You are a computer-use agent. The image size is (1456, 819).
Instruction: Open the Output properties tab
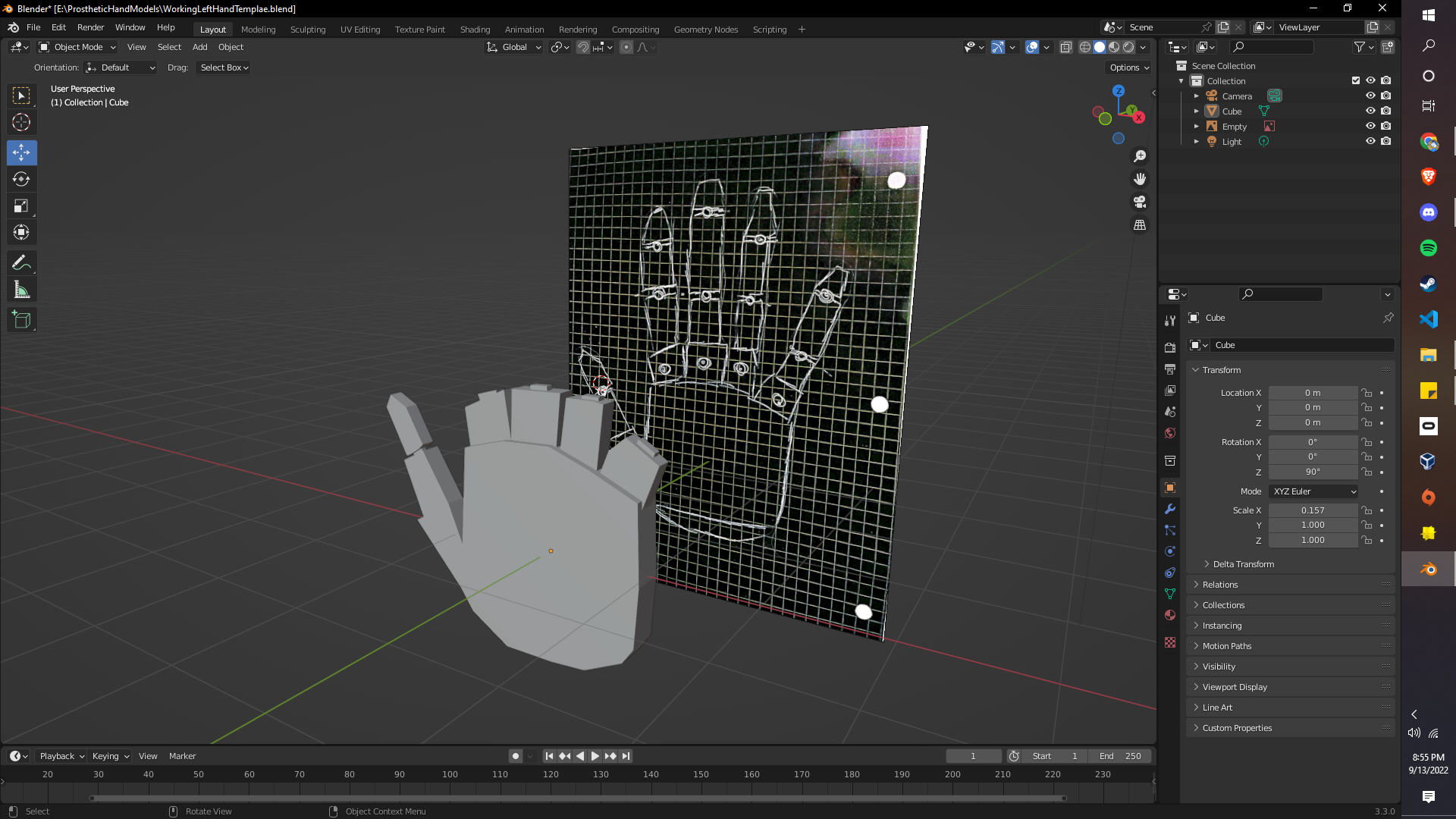[x=1170, y=369]
